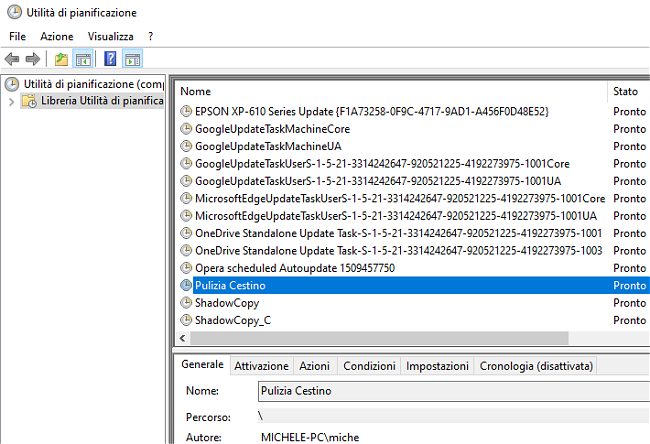Select the EPSON XP-610 Series Update task
The image size is (650, 444).
(x=372, y=111)
